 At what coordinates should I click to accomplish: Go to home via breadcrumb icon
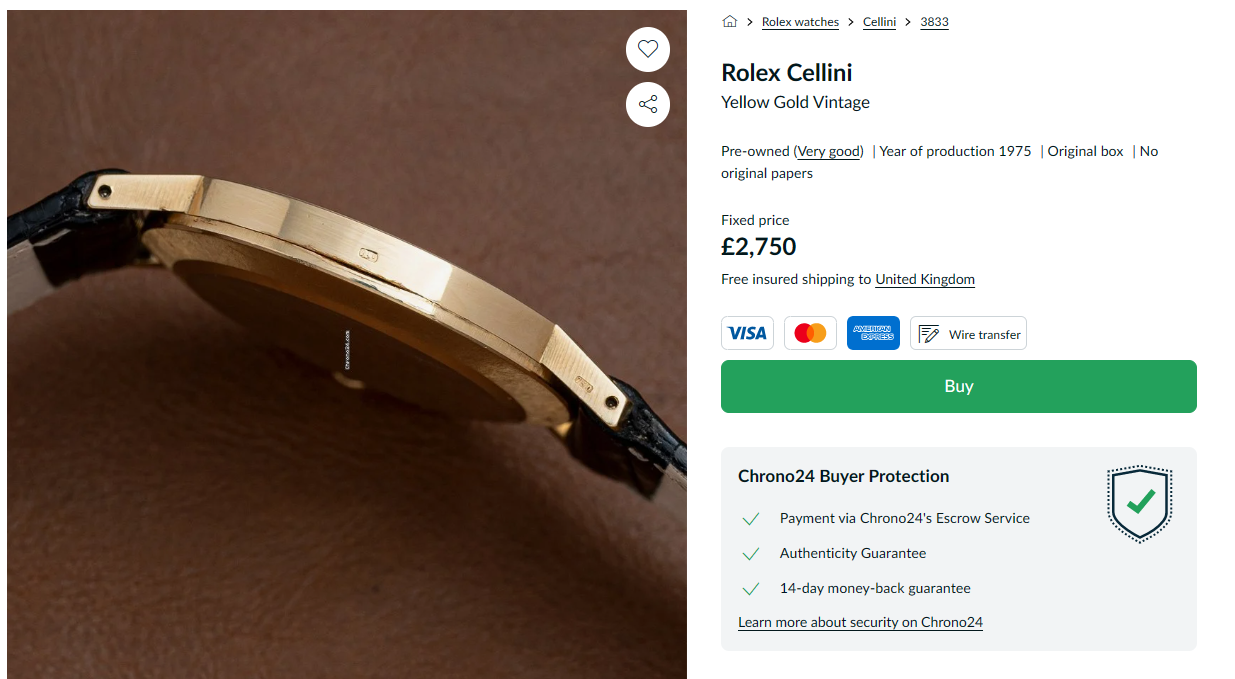click(729, 22)
